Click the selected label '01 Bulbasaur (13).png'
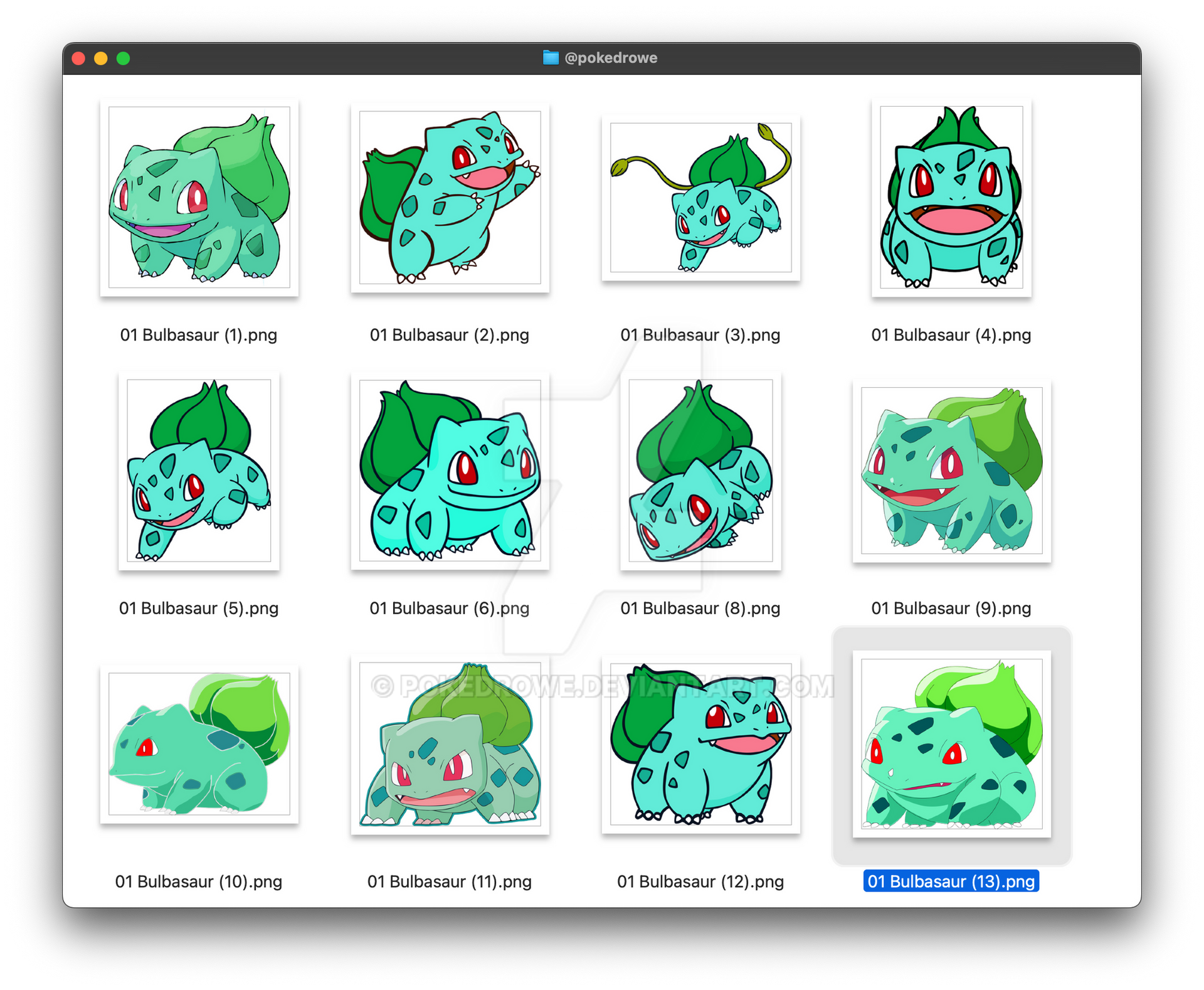This screenshot has height=990, width=1204. pos(951,881)
